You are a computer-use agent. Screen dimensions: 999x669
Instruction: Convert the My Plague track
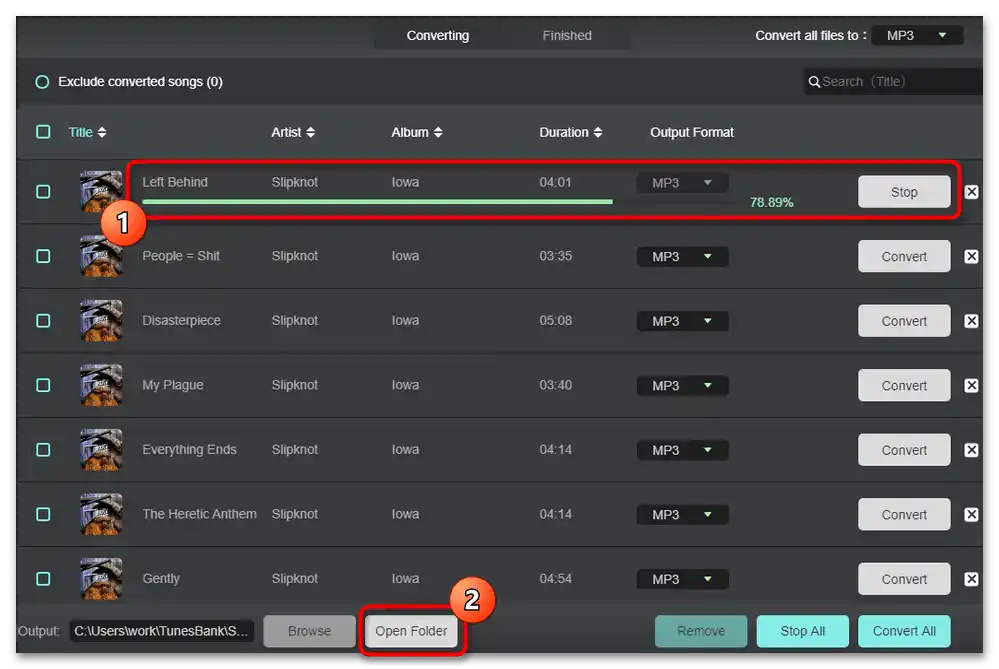click(904, 385)
